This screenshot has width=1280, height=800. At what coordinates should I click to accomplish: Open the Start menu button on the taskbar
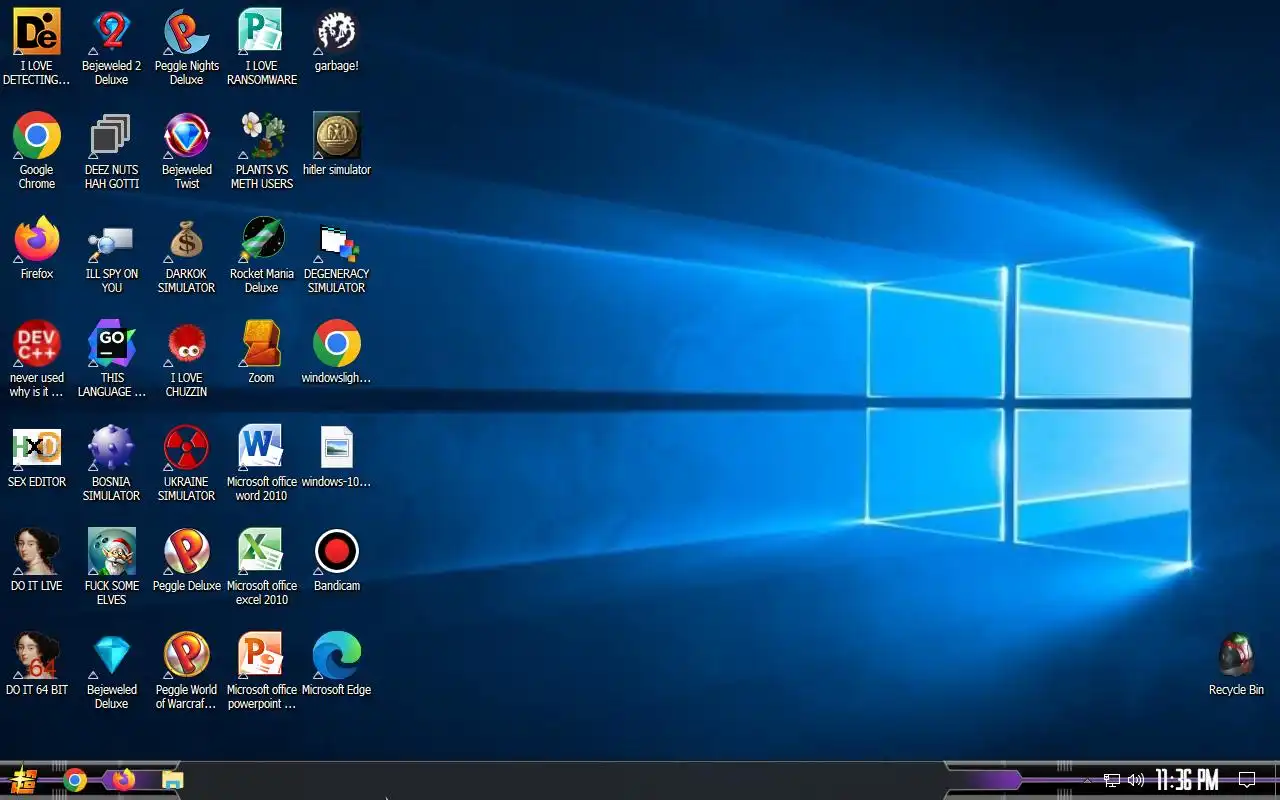click(x=23, y=780)
